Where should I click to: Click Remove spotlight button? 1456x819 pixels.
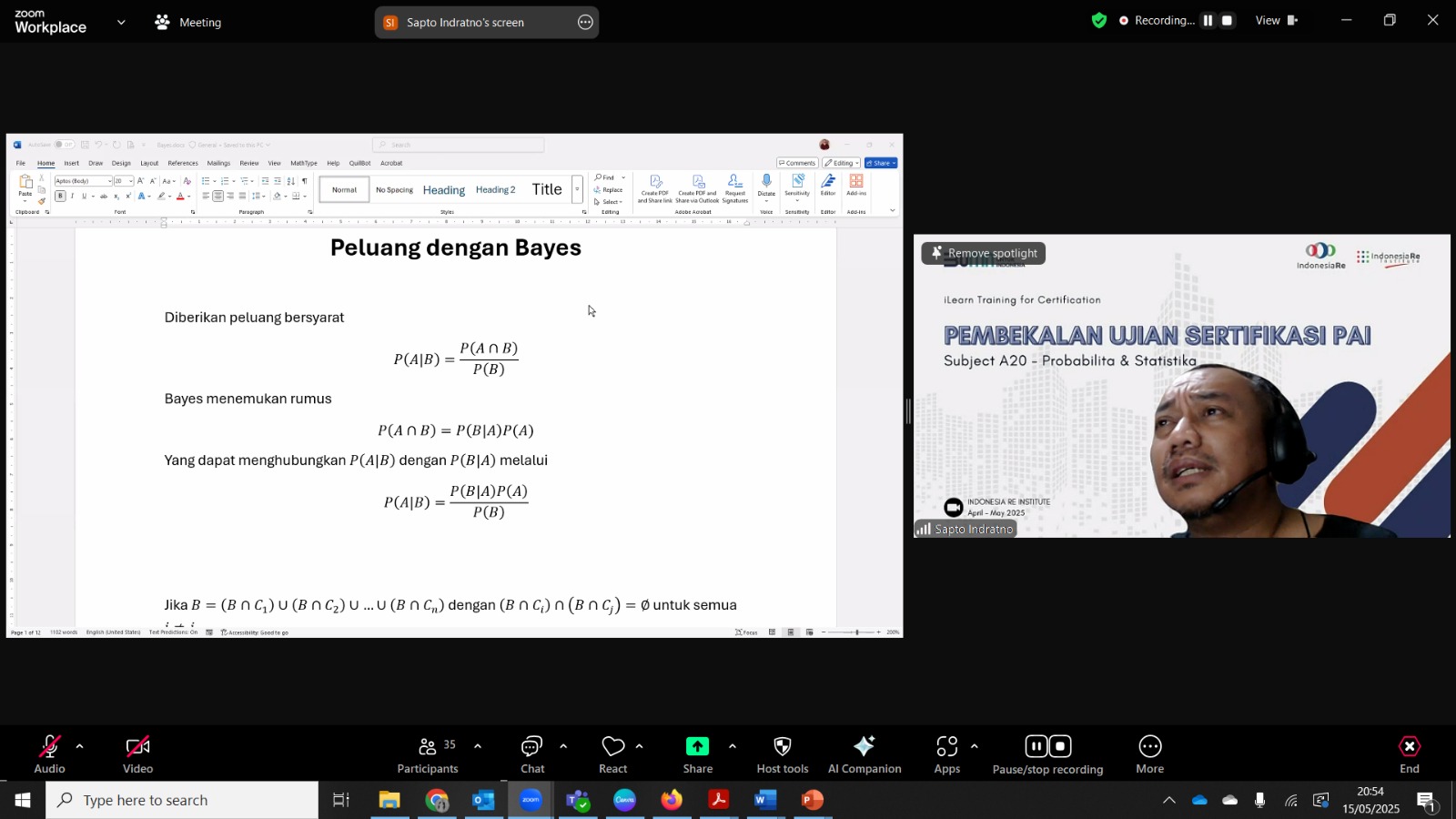984,253
